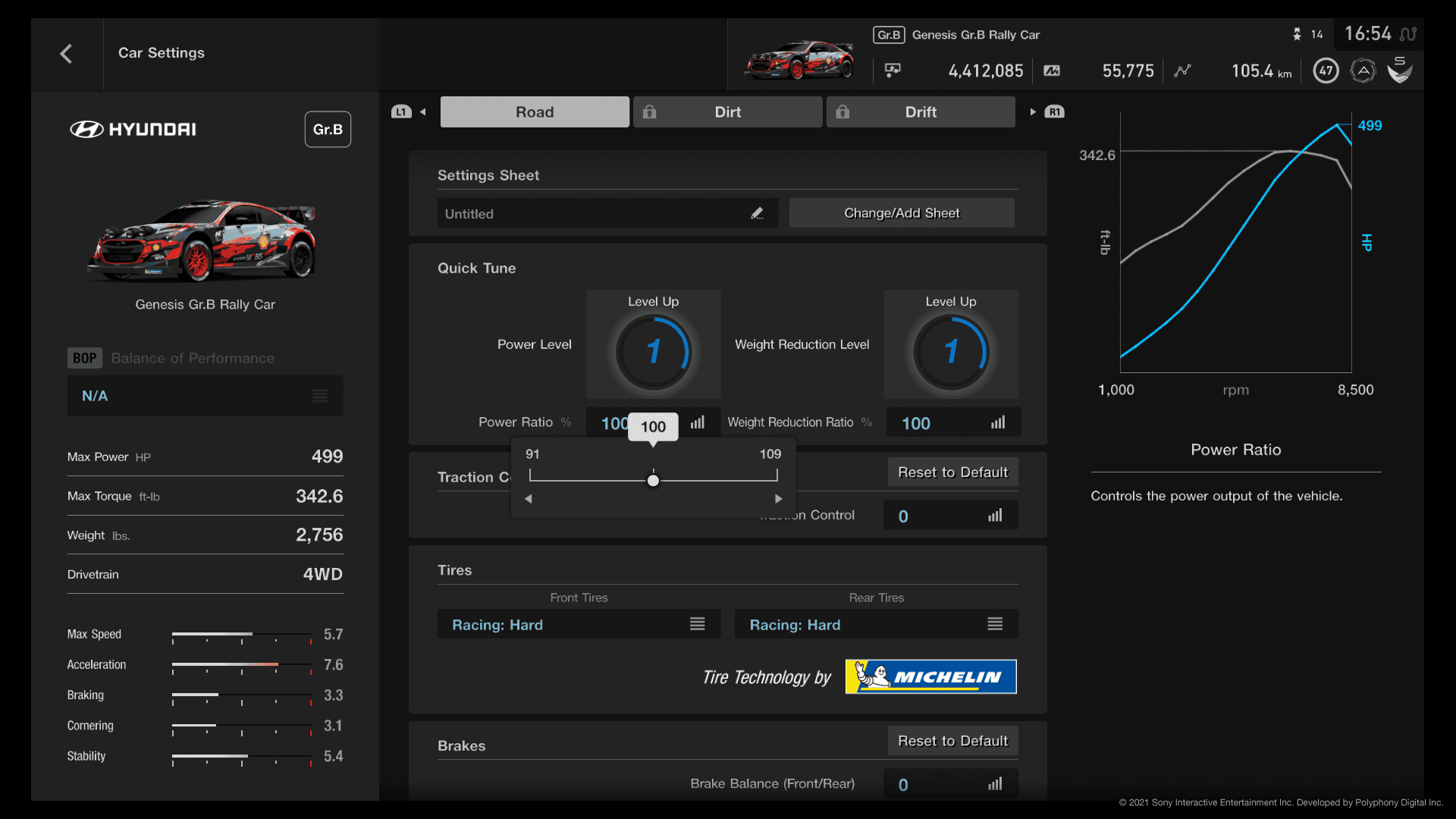Screen dimensions: 1456x819
Task: Click the R1 next tab indicator
Action: pos(1054,112)
